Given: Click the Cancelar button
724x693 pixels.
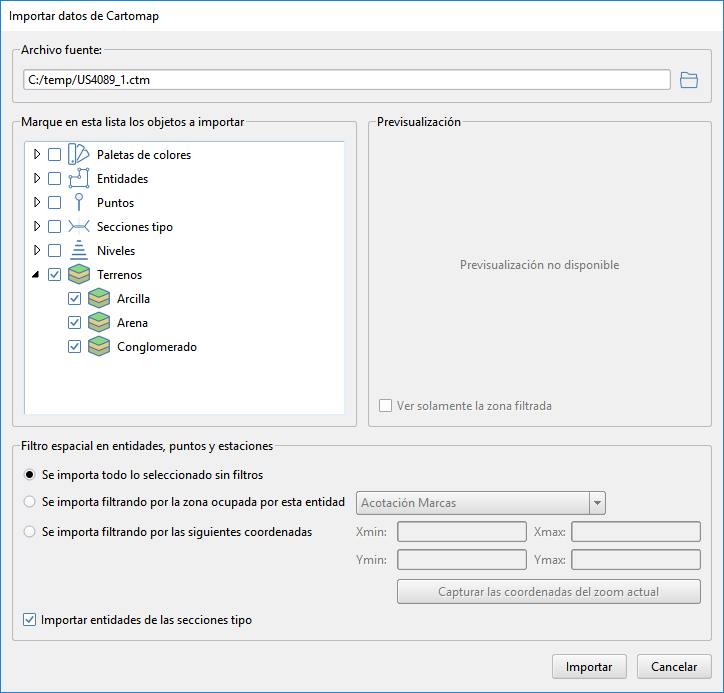Looking at the screenshot, I should [674, 667].
